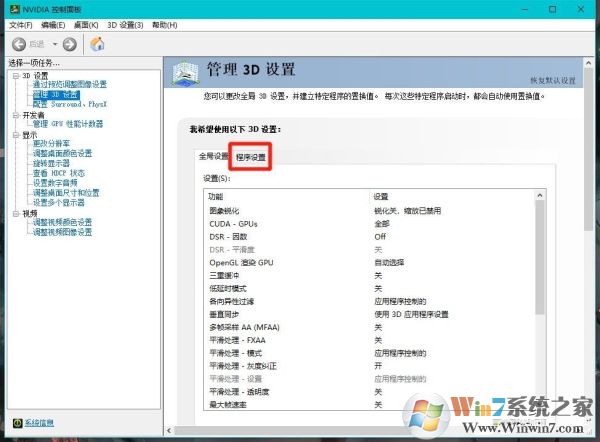Open the 桌面(K) menu
Image resolution: width=600 pixels, height=442 pixels.
click(x=86, y=25)
